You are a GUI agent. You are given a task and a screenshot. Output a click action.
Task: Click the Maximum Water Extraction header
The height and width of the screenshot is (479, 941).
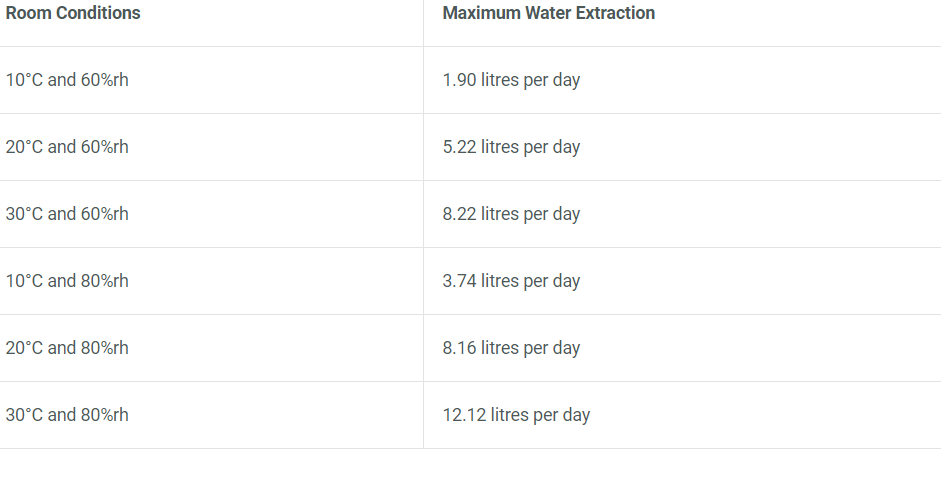click(549, 13)
